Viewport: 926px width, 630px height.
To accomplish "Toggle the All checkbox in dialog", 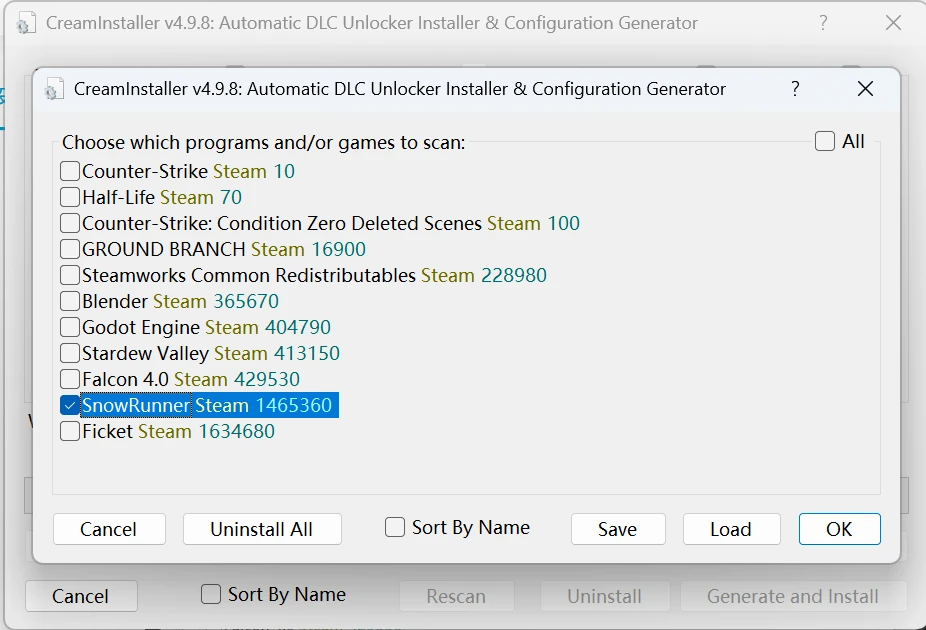I will pos(824,141).
